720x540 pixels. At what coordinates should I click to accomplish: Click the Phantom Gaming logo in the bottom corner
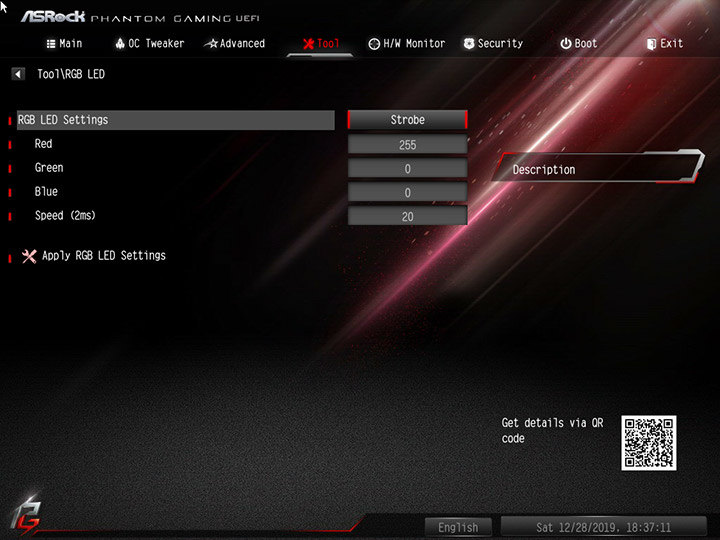(25, 516)
